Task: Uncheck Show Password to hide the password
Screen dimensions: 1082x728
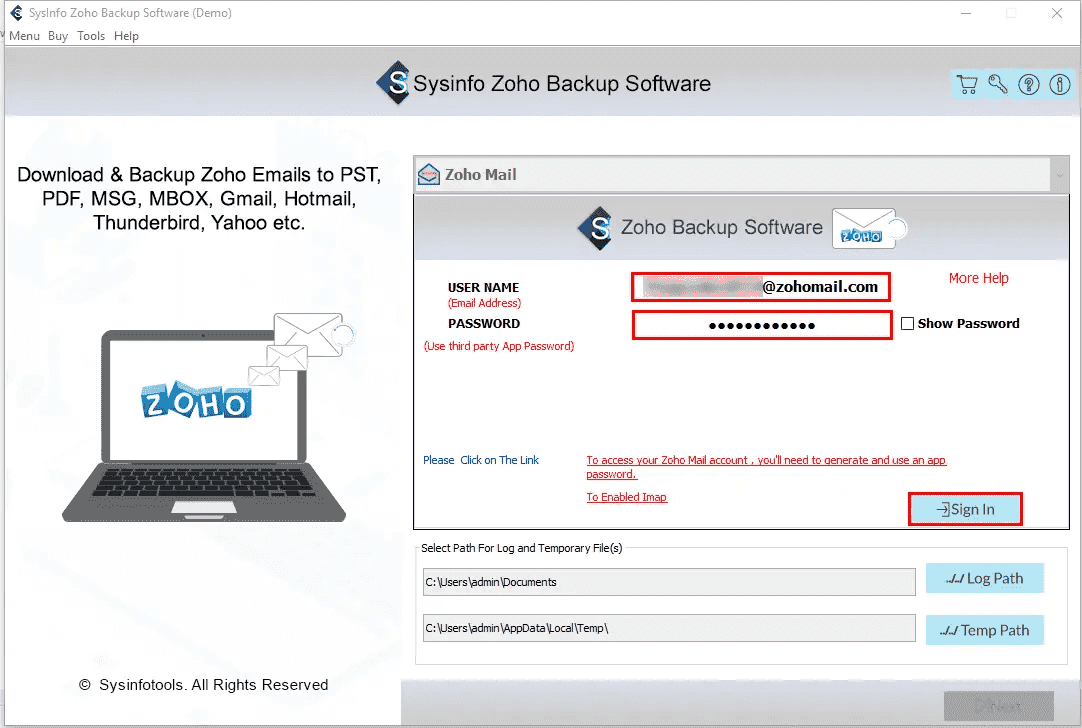Action: click(908, 323)
